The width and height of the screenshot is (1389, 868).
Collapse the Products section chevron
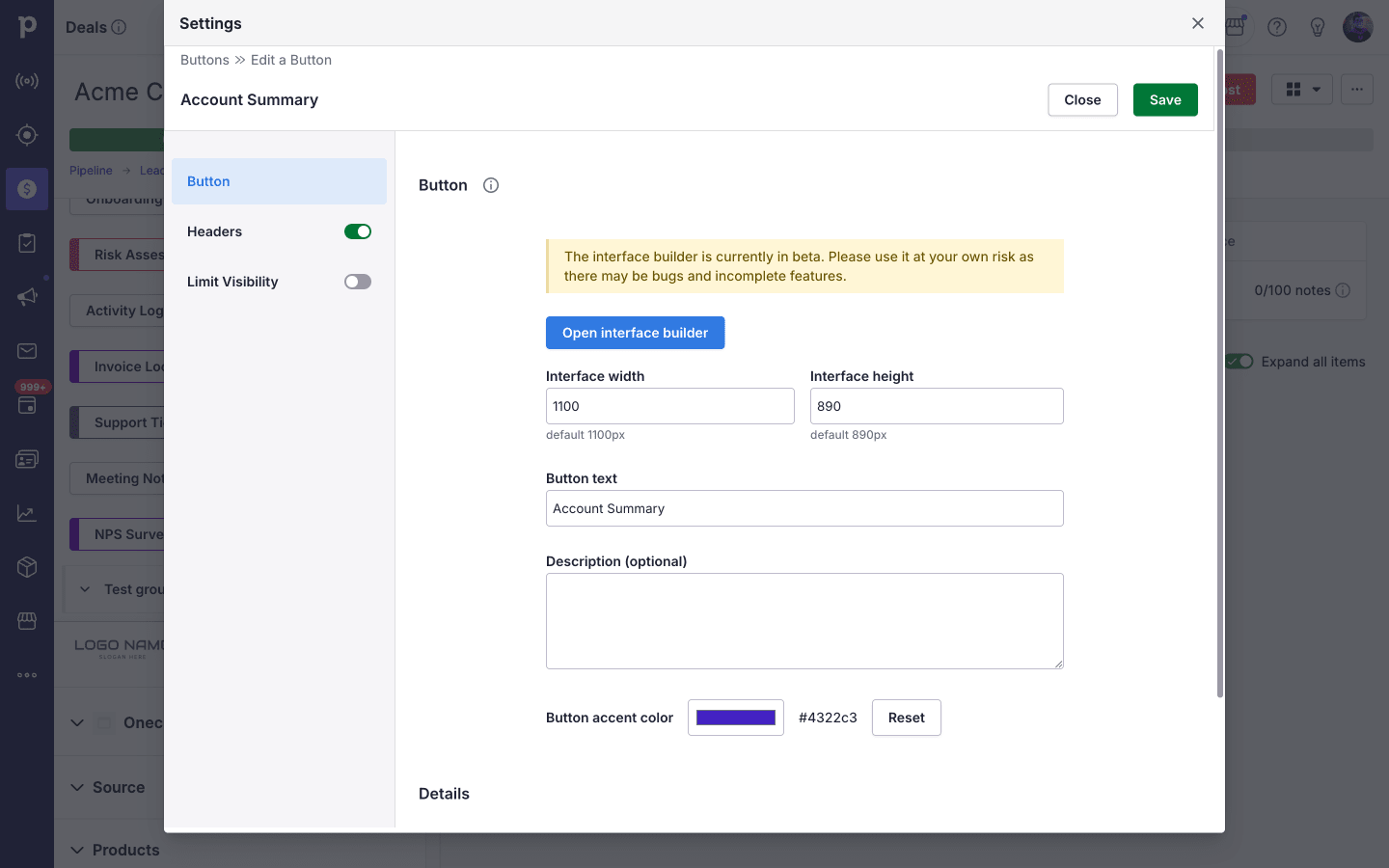coord(77,850)
